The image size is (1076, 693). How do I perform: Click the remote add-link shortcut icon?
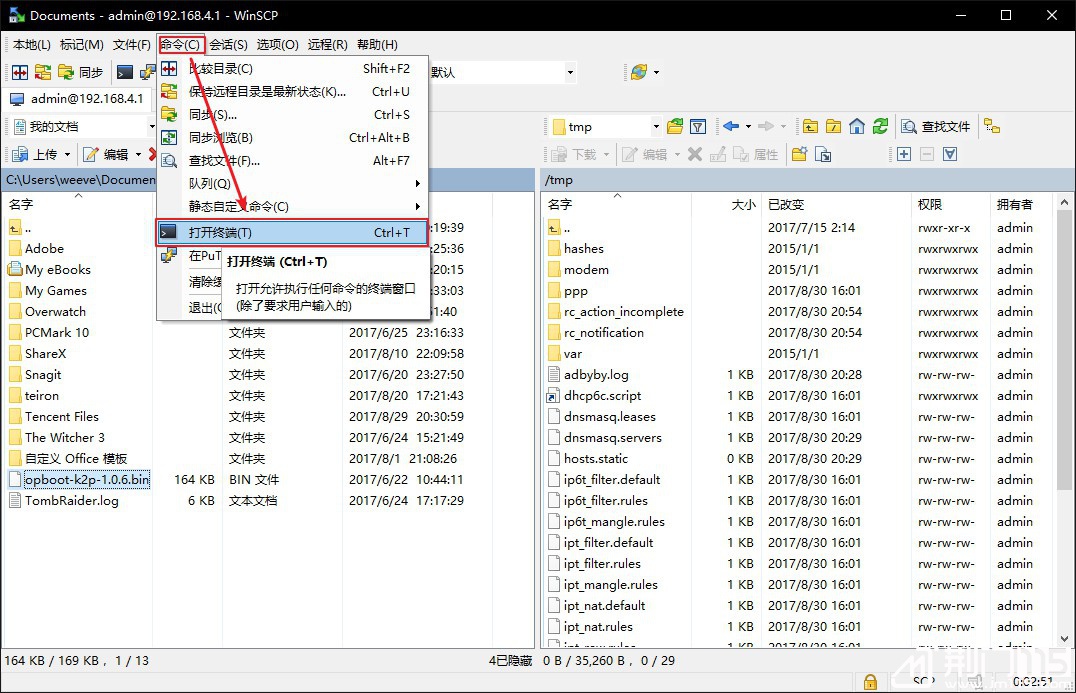823,154
